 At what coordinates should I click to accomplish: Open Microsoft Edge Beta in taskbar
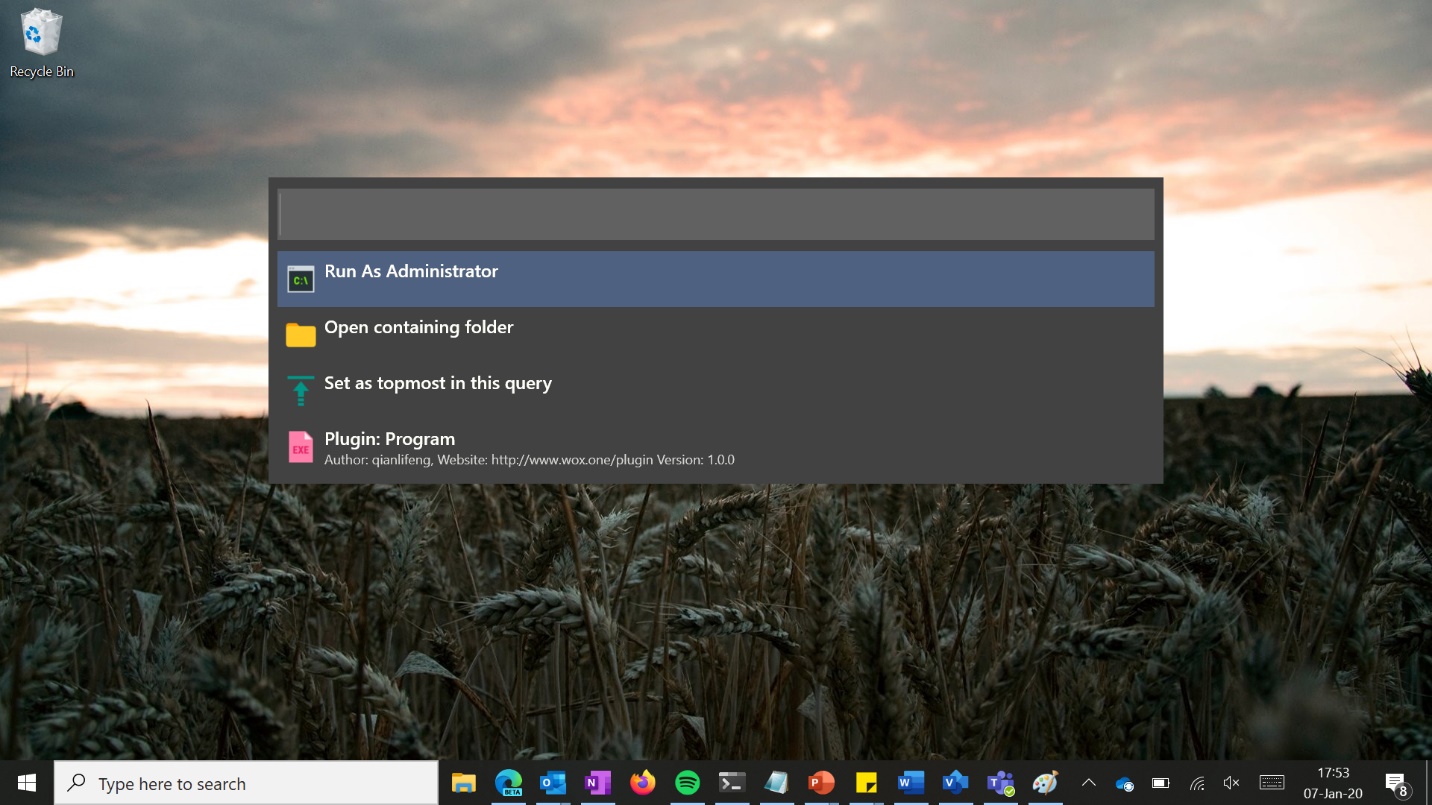tap(509, 783)
